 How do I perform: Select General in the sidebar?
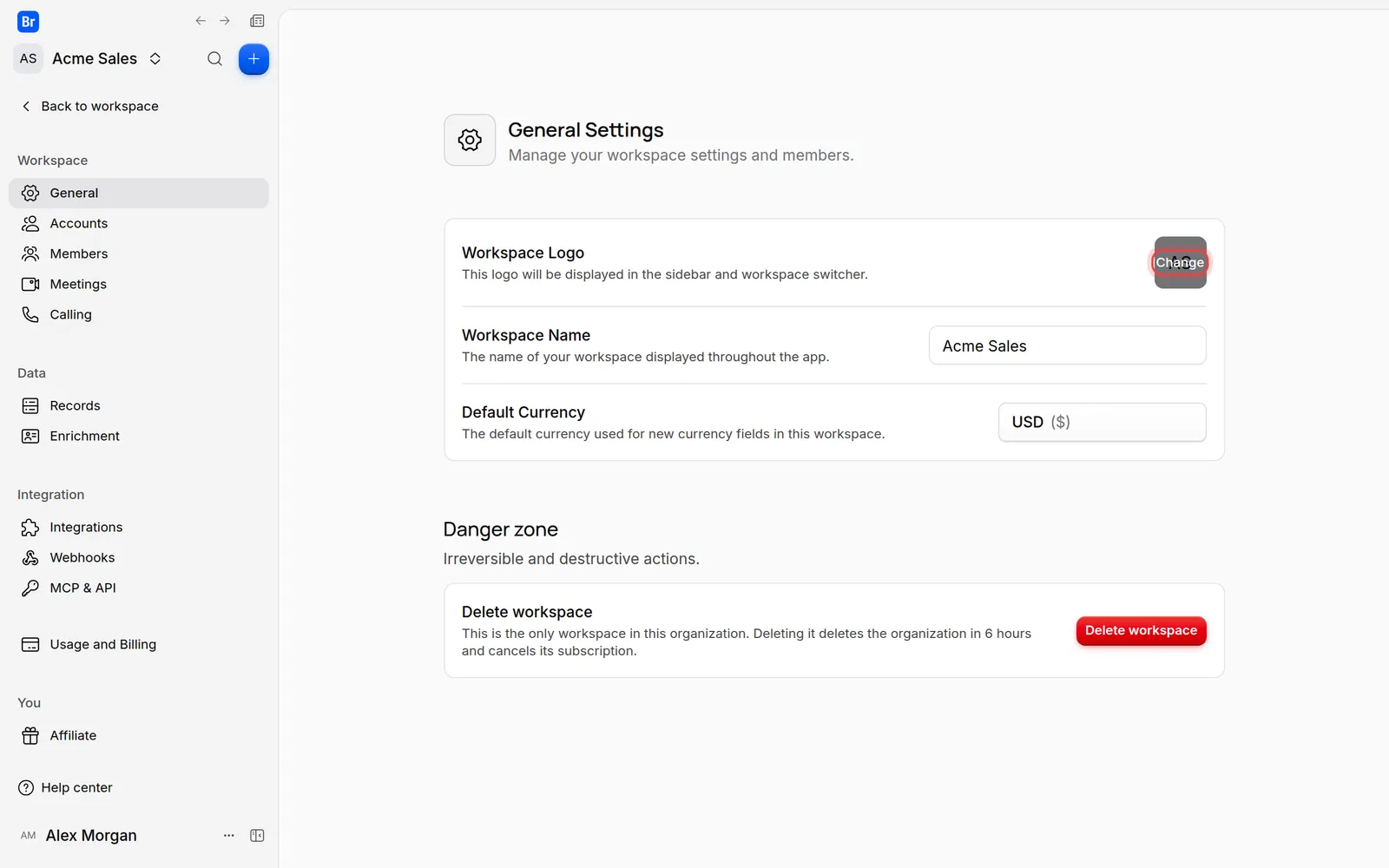(x=139, y=193)
